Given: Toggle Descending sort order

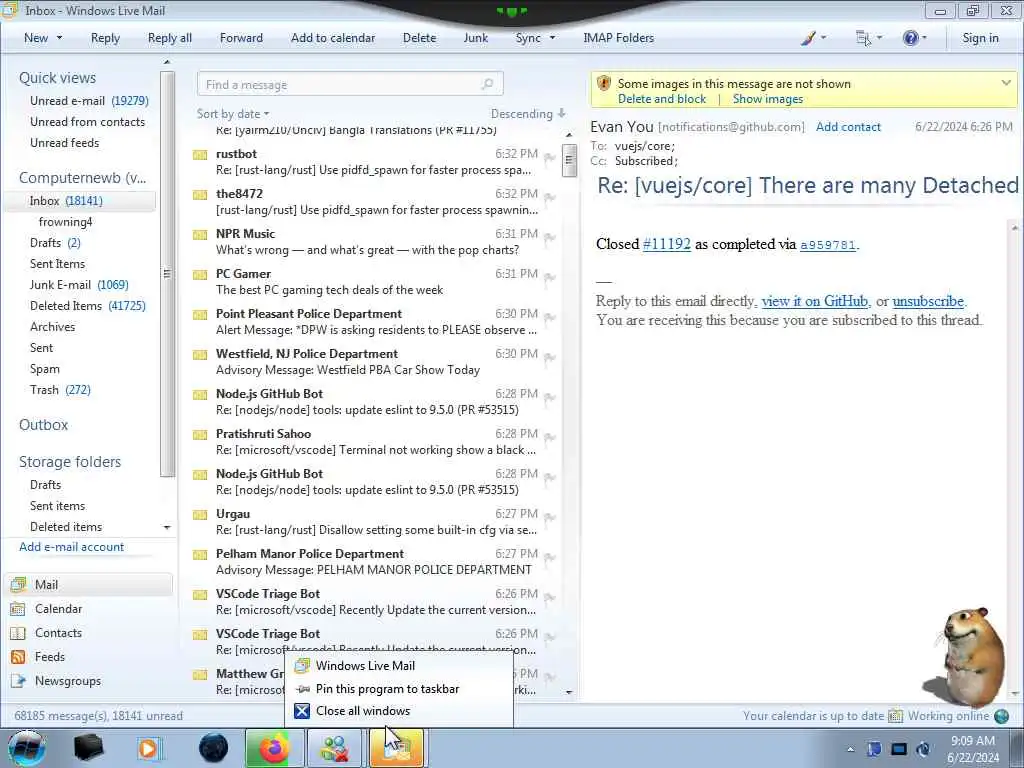Looking at the screenshot, I should click(x=528, y=114).
